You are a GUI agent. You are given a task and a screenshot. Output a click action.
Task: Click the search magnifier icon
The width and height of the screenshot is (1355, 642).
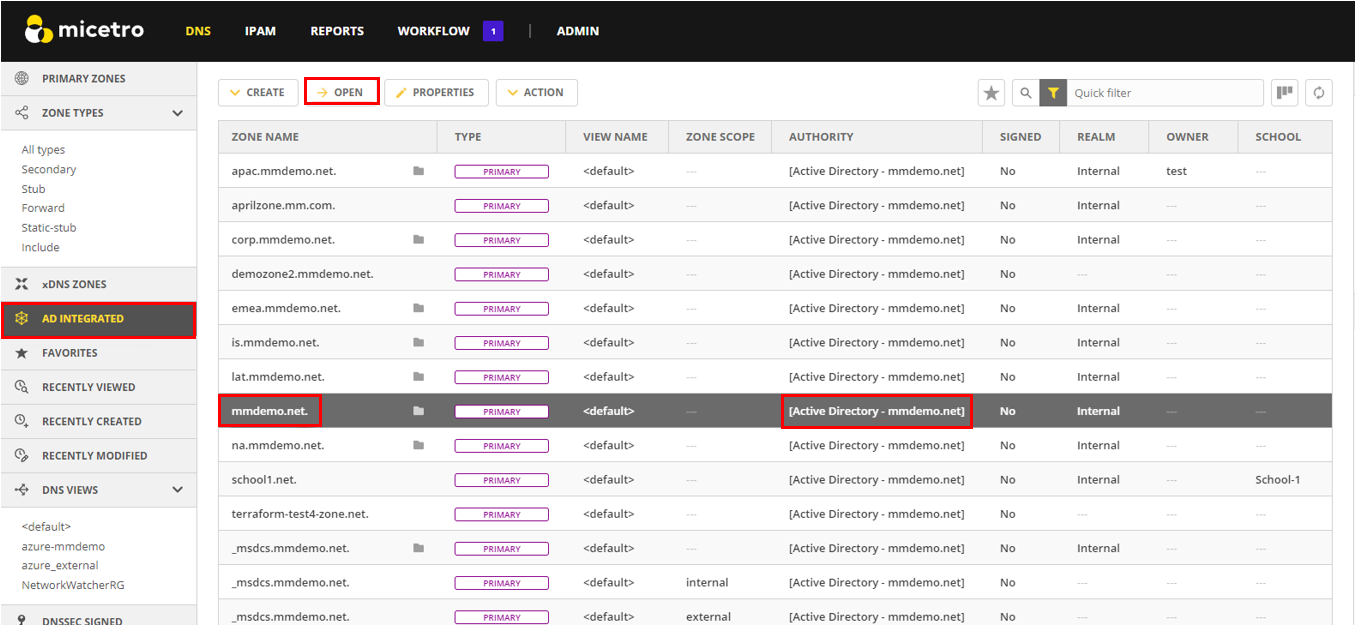click(1025, 93)
